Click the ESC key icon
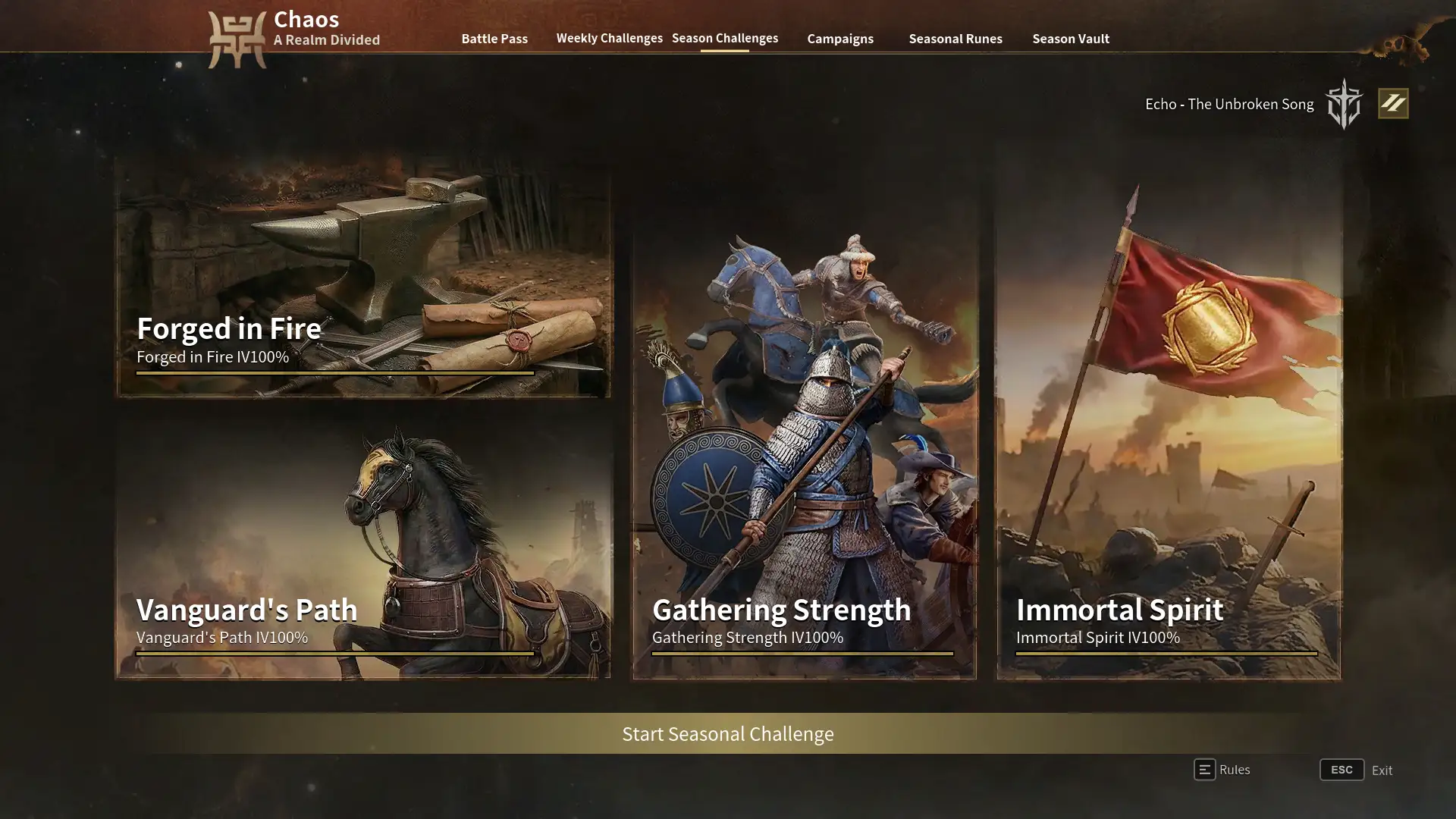Image resolution: width=1456 pixels, height=819 pixels. click(1341, 770)
